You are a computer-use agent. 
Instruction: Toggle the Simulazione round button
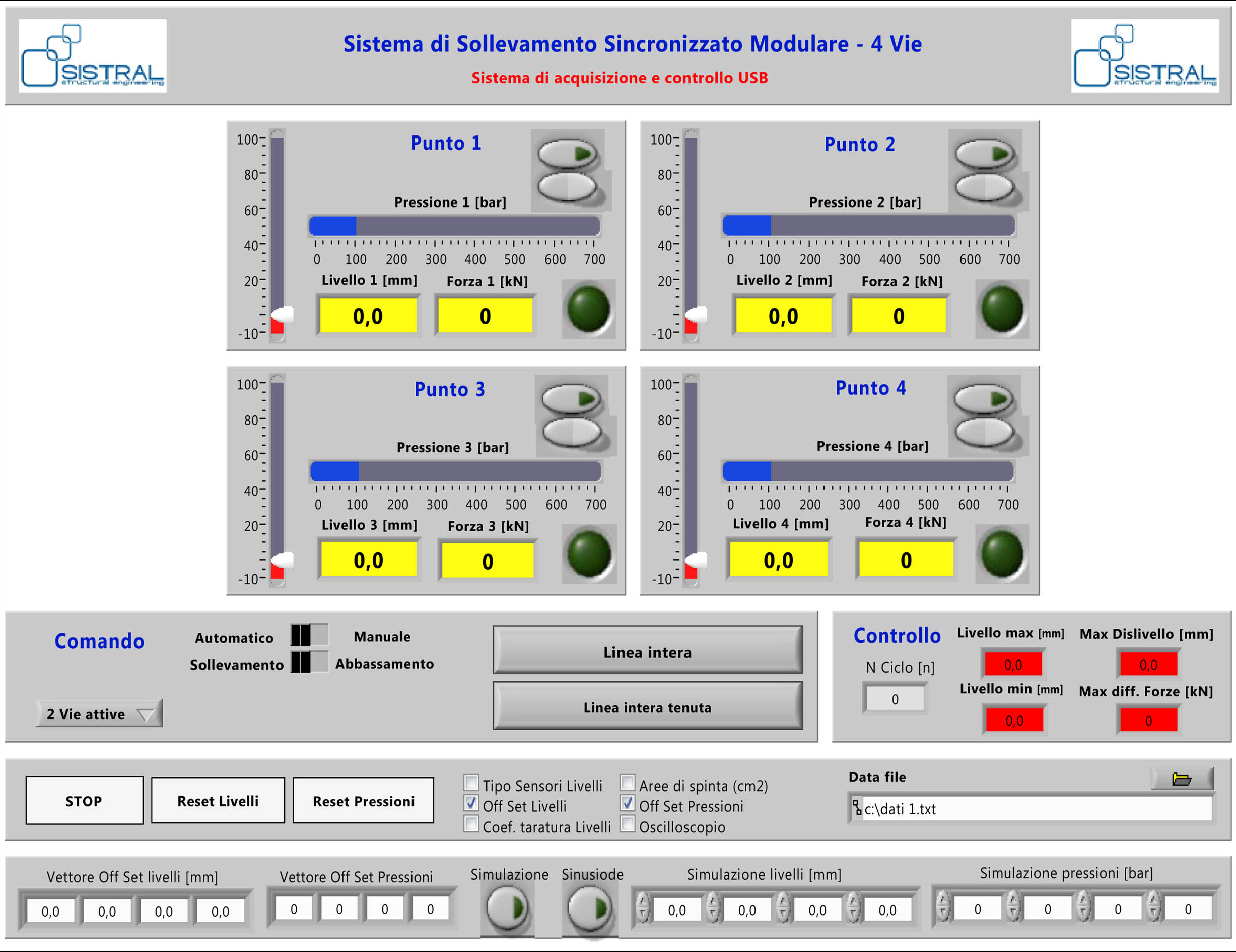click(x=507, y=908)
